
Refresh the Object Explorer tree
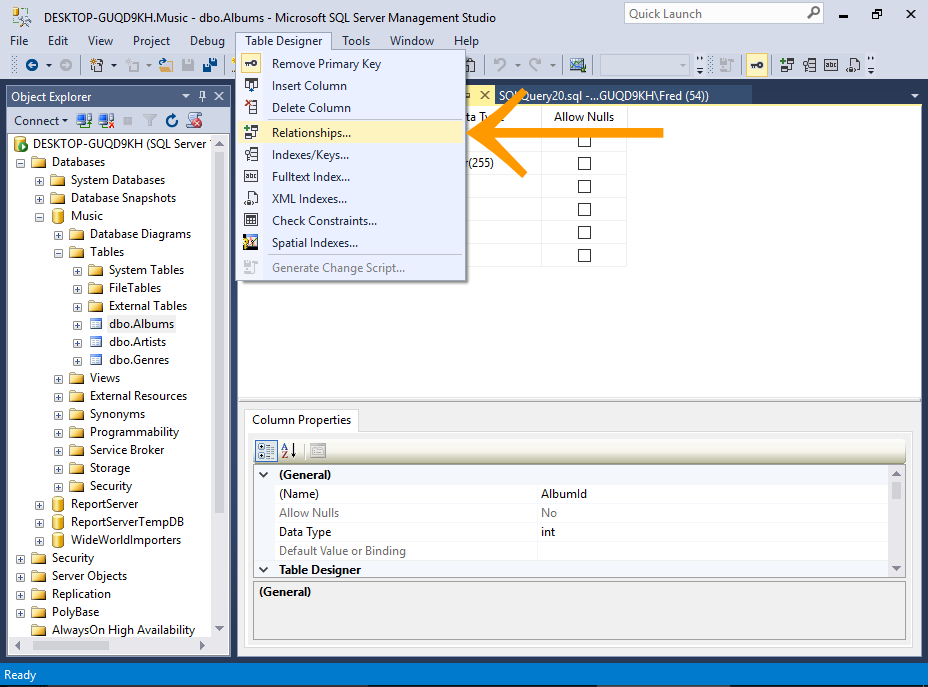click(x=172, y=120)
